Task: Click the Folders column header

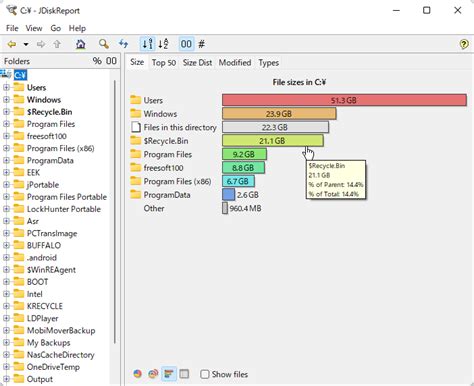Action: 17,61
